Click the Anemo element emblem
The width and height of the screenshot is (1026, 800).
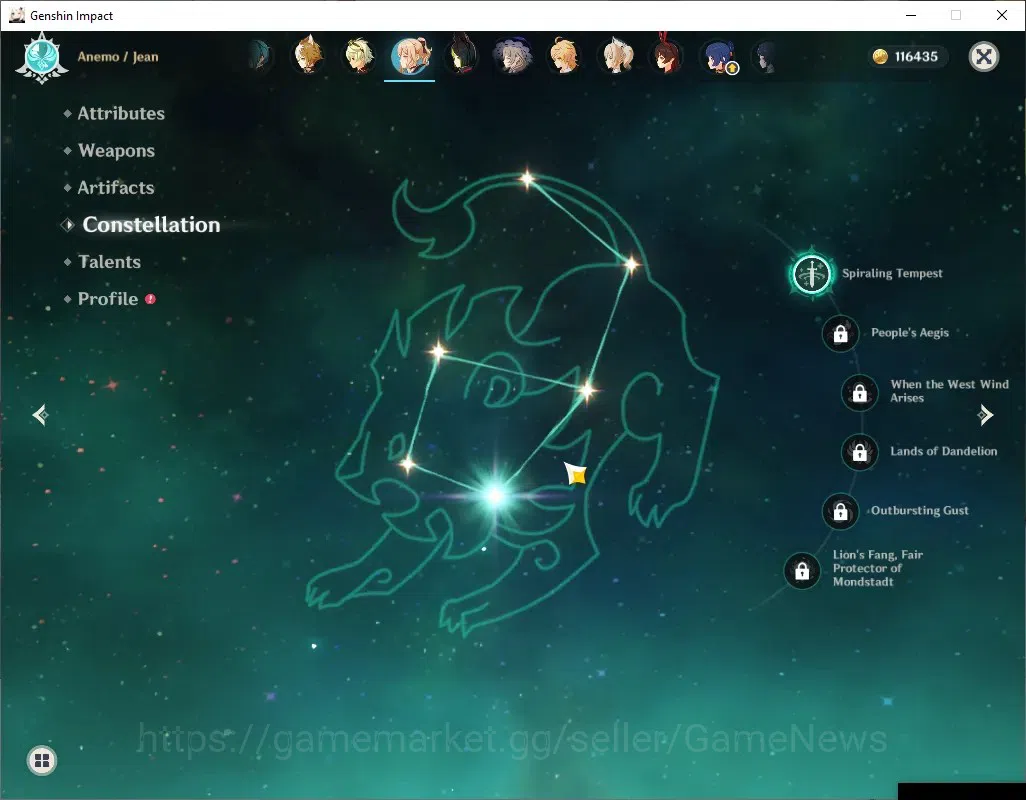point(42,58)
